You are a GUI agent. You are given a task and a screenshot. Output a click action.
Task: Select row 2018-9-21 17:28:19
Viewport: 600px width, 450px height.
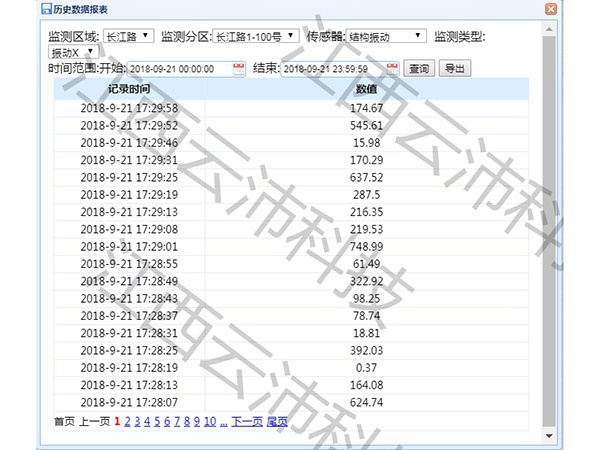pyautogui.click(x=291, y=368)
